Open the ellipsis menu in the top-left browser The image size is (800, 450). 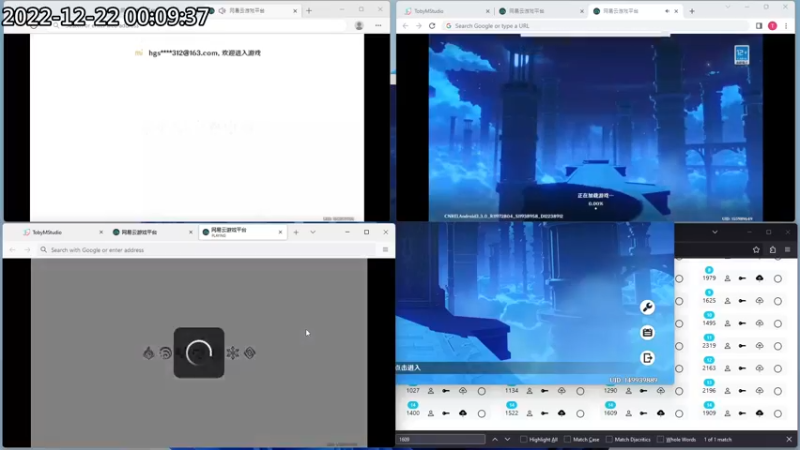point(378,26)
